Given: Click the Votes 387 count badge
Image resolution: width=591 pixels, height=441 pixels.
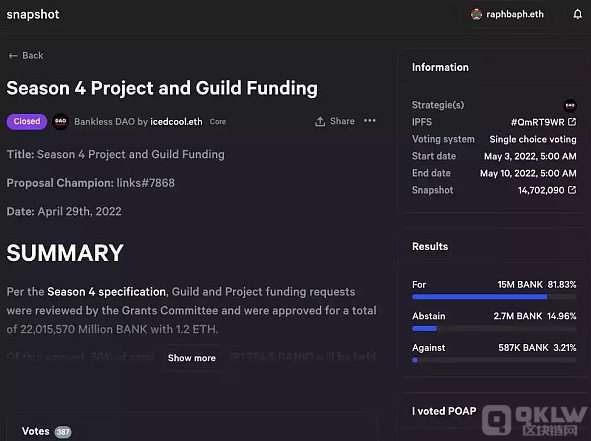Looking at the screenshot, I should pyautogui.click(x=63, y=432).
